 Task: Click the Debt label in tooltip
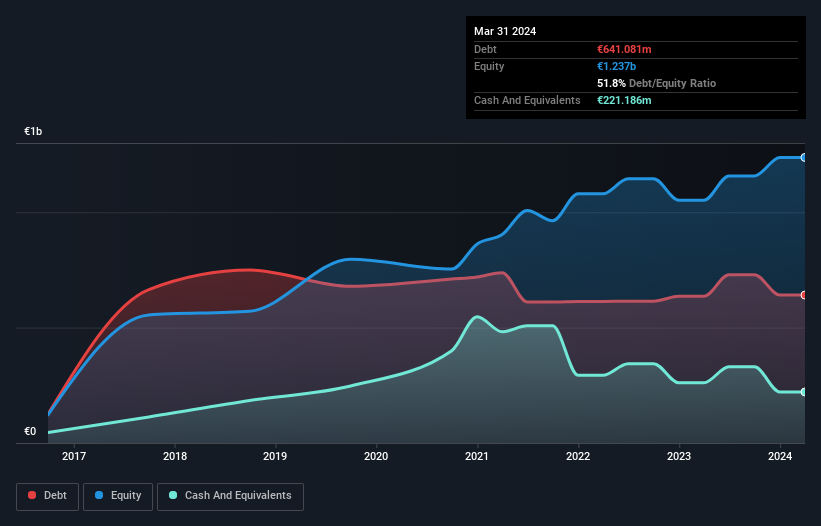(485, 49)
